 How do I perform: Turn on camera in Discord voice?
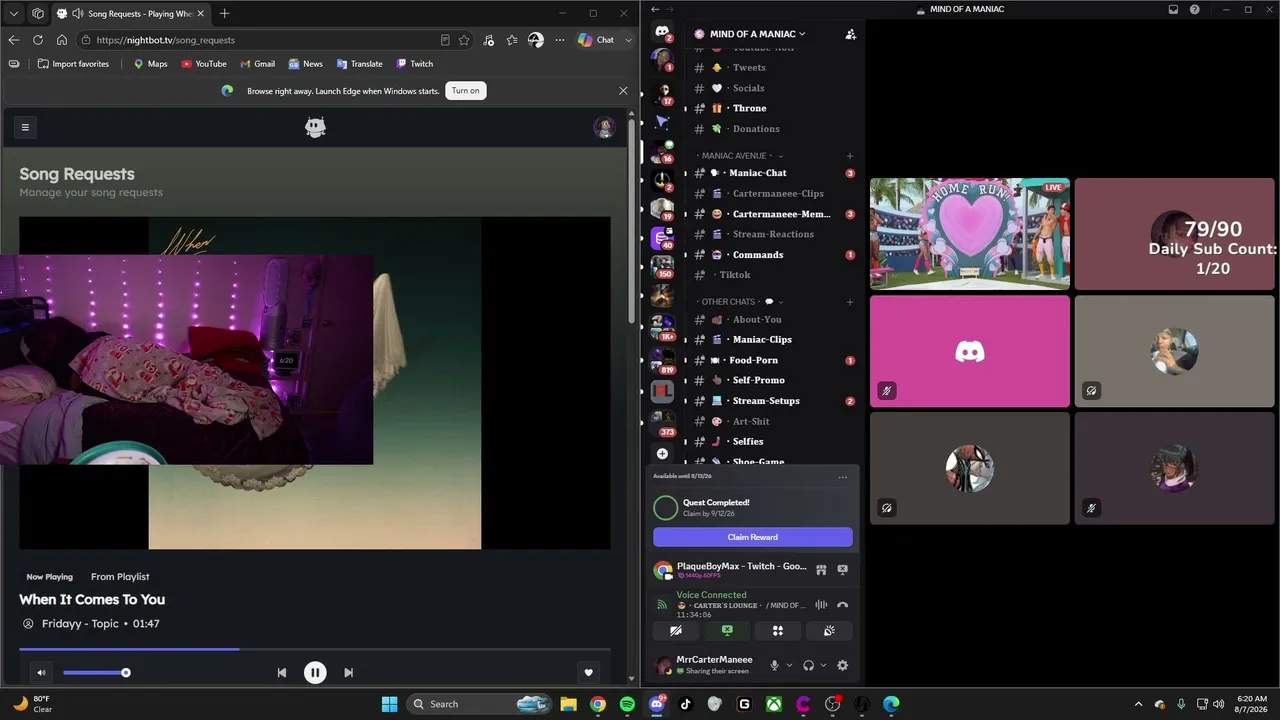click(x=676, y=631)
